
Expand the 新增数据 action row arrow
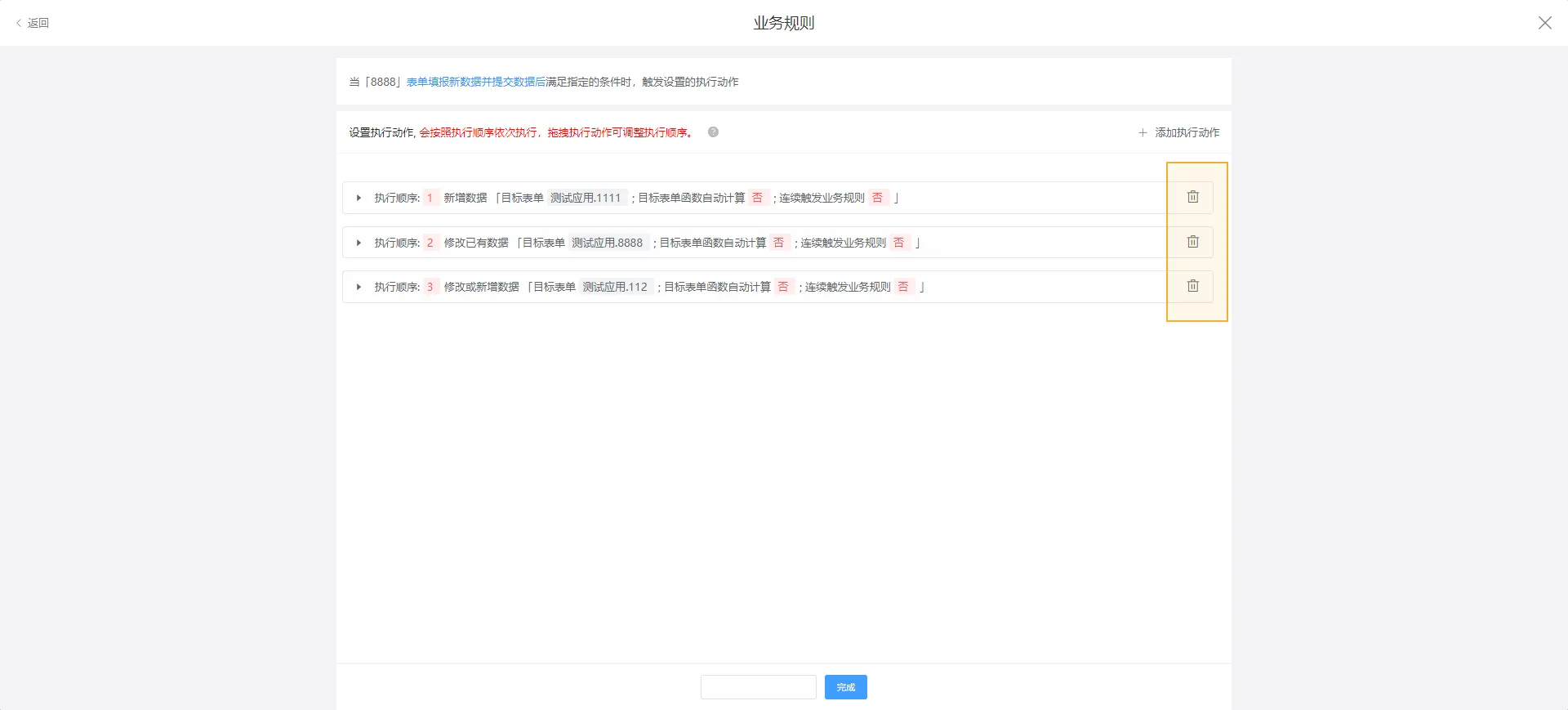(x=359, y=198)
